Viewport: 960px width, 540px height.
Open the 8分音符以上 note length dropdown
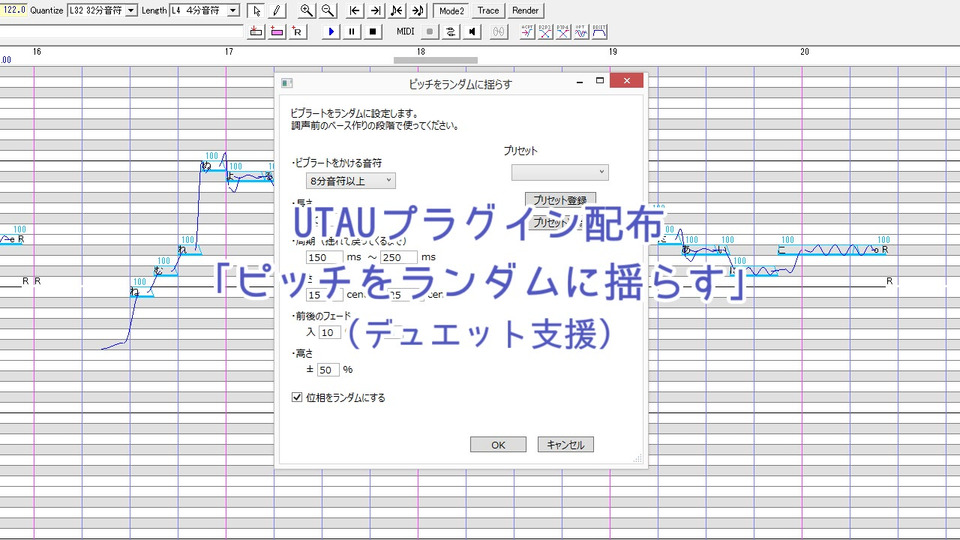[x=351, y=181]
